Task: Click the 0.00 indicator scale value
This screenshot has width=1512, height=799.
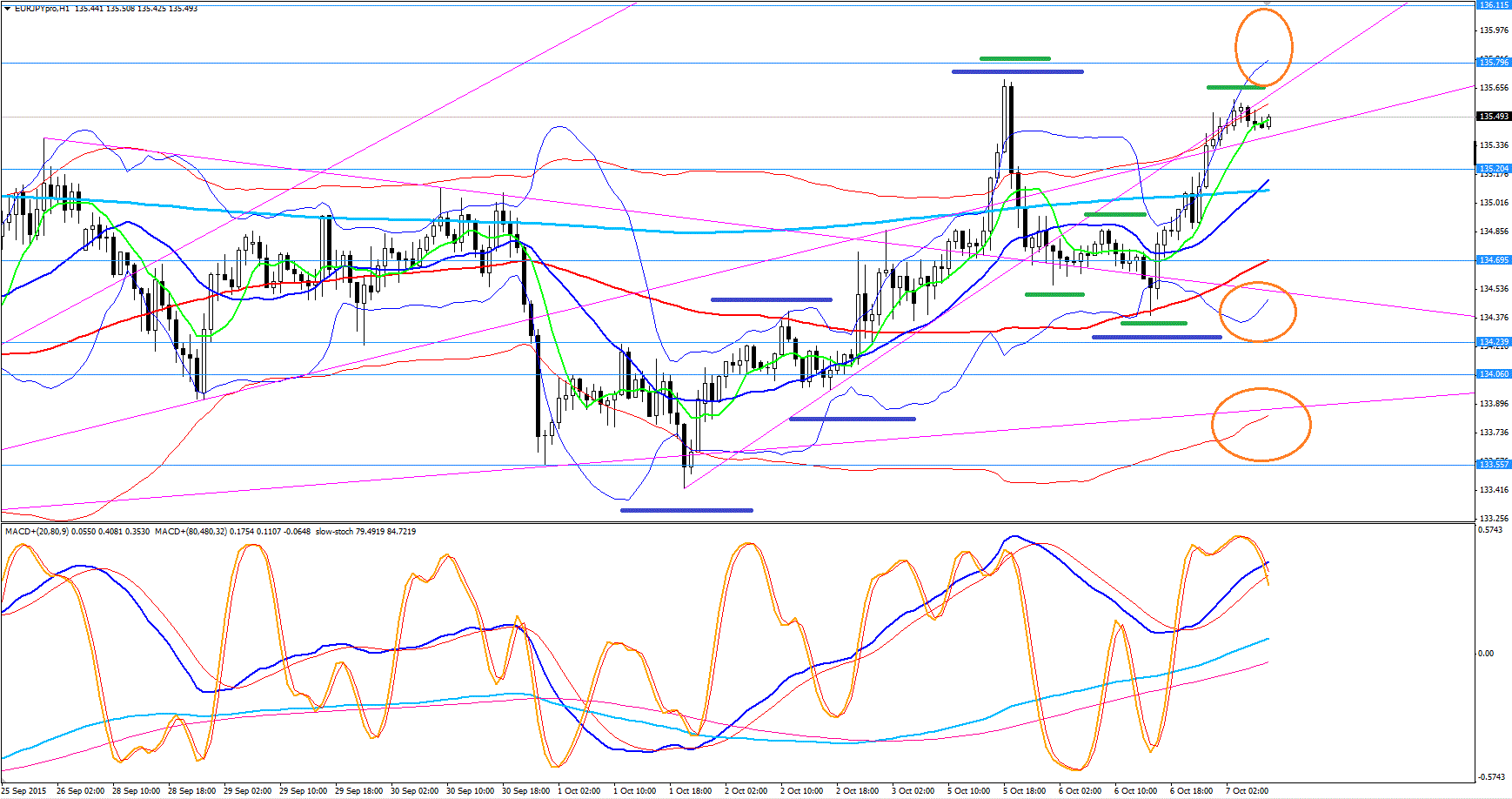Action: (x=1487, y=654)
